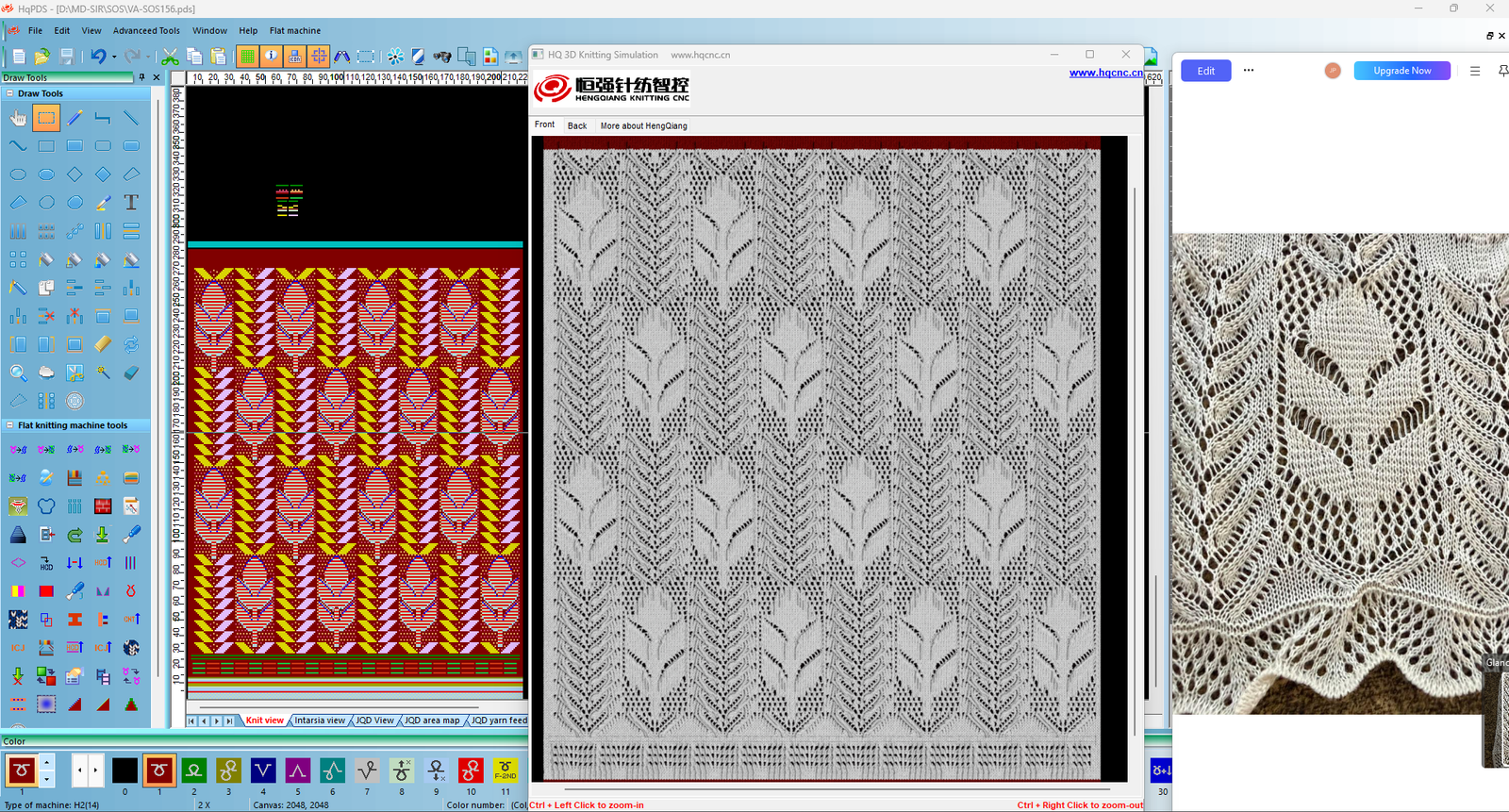This screenshot has width=1509, height=812.
Task: Select the Text tool in Draw Tools
Action: [x=131, y=203]
